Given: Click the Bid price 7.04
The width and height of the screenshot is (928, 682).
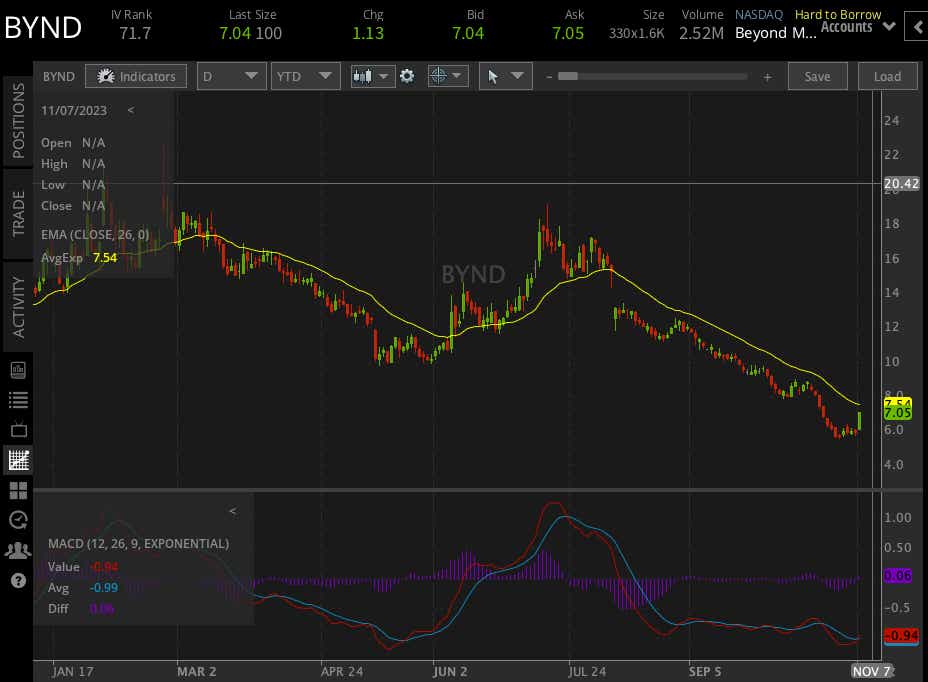Looking at the screenshot, I should pos(468,33).
